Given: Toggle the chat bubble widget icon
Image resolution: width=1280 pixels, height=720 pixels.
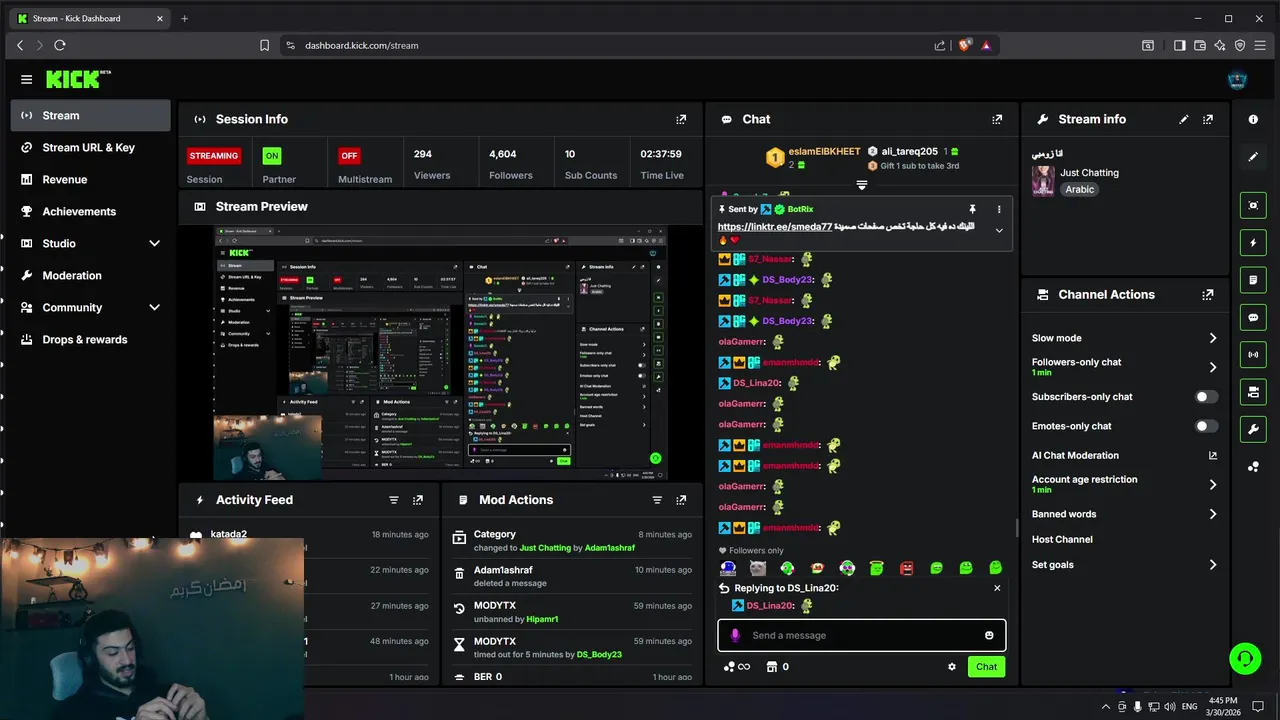Looking at the screenshot, I should pyautogui.click(x=1253, y=317).
